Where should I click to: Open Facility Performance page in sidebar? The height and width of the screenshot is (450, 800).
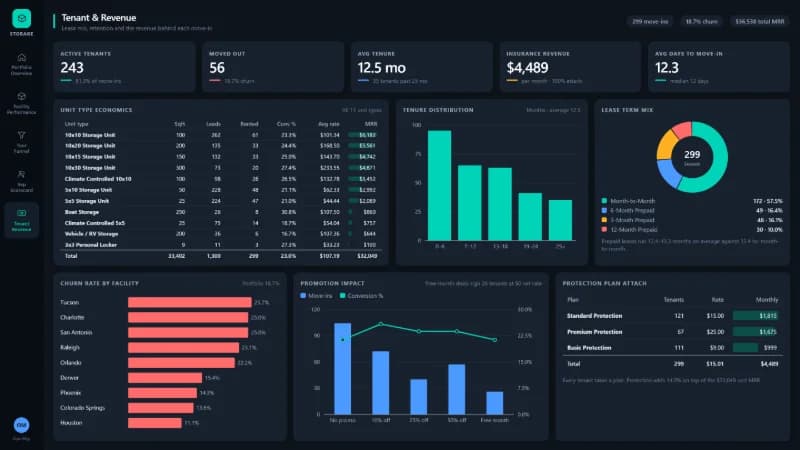pos(21,103)
